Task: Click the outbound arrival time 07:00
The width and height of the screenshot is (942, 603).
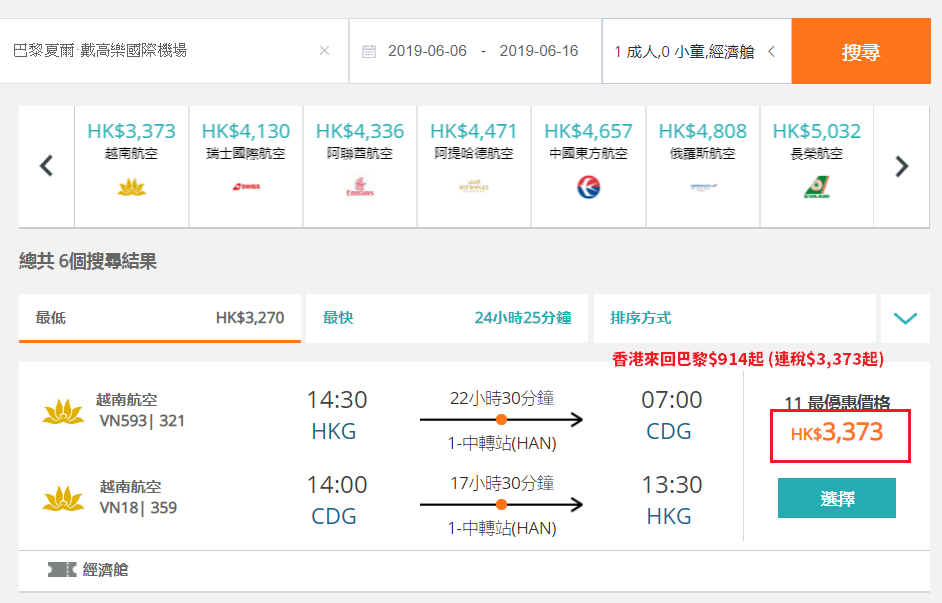Action: click(x=672, y=400)
